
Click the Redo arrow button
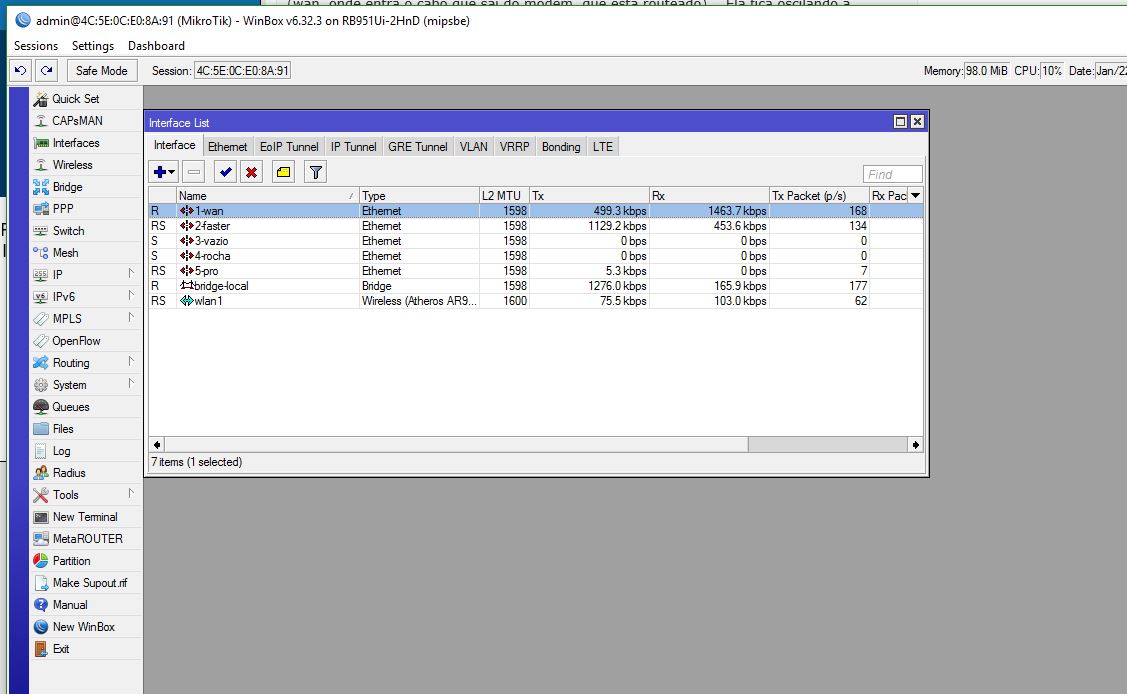click(x=47, y=70)
